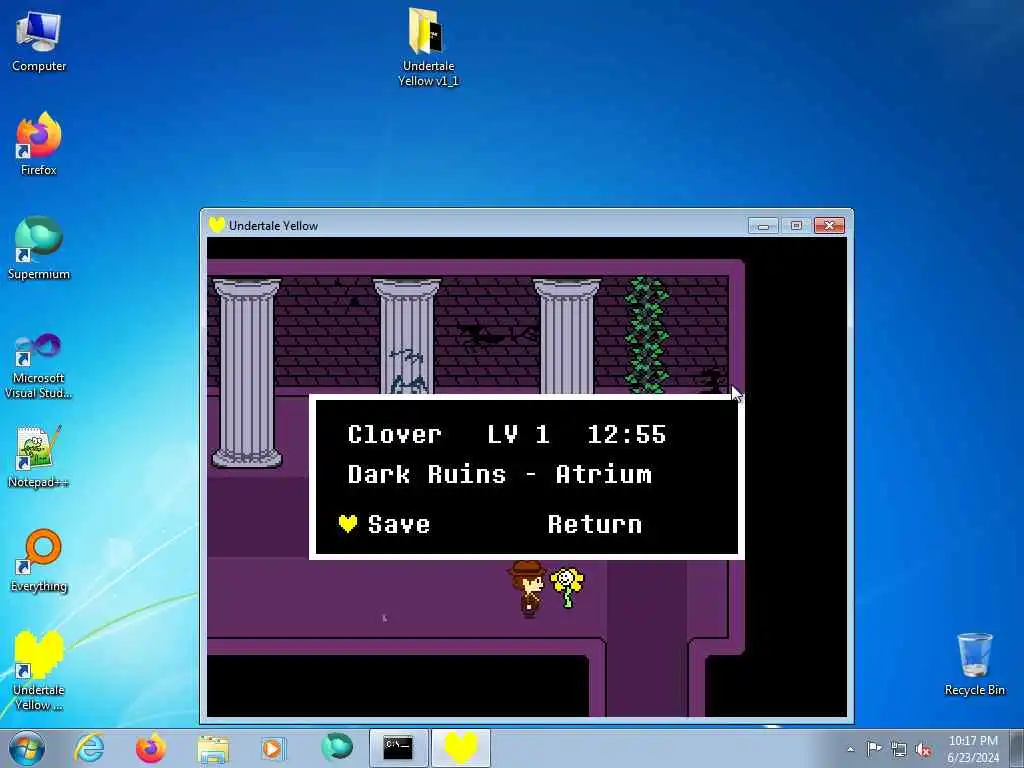Click the Clover character sprite

coord(527,588)
